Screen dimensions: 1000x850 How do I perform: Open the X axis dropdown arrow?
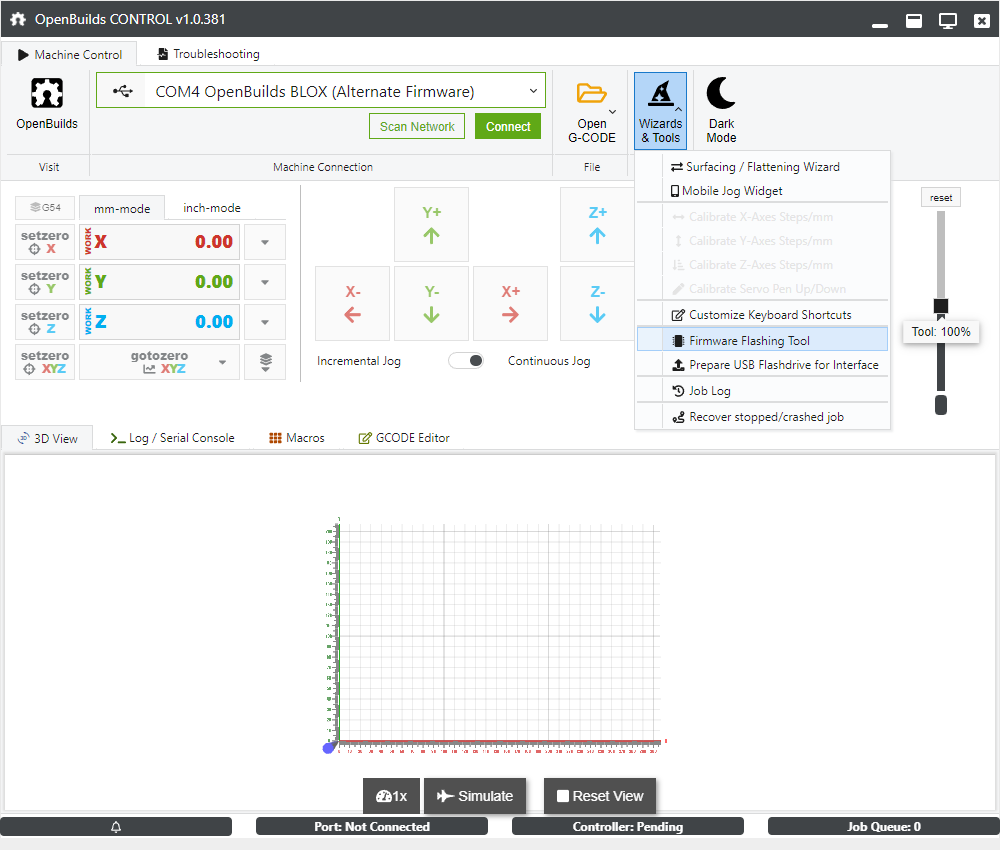click(x=265, y=242)
